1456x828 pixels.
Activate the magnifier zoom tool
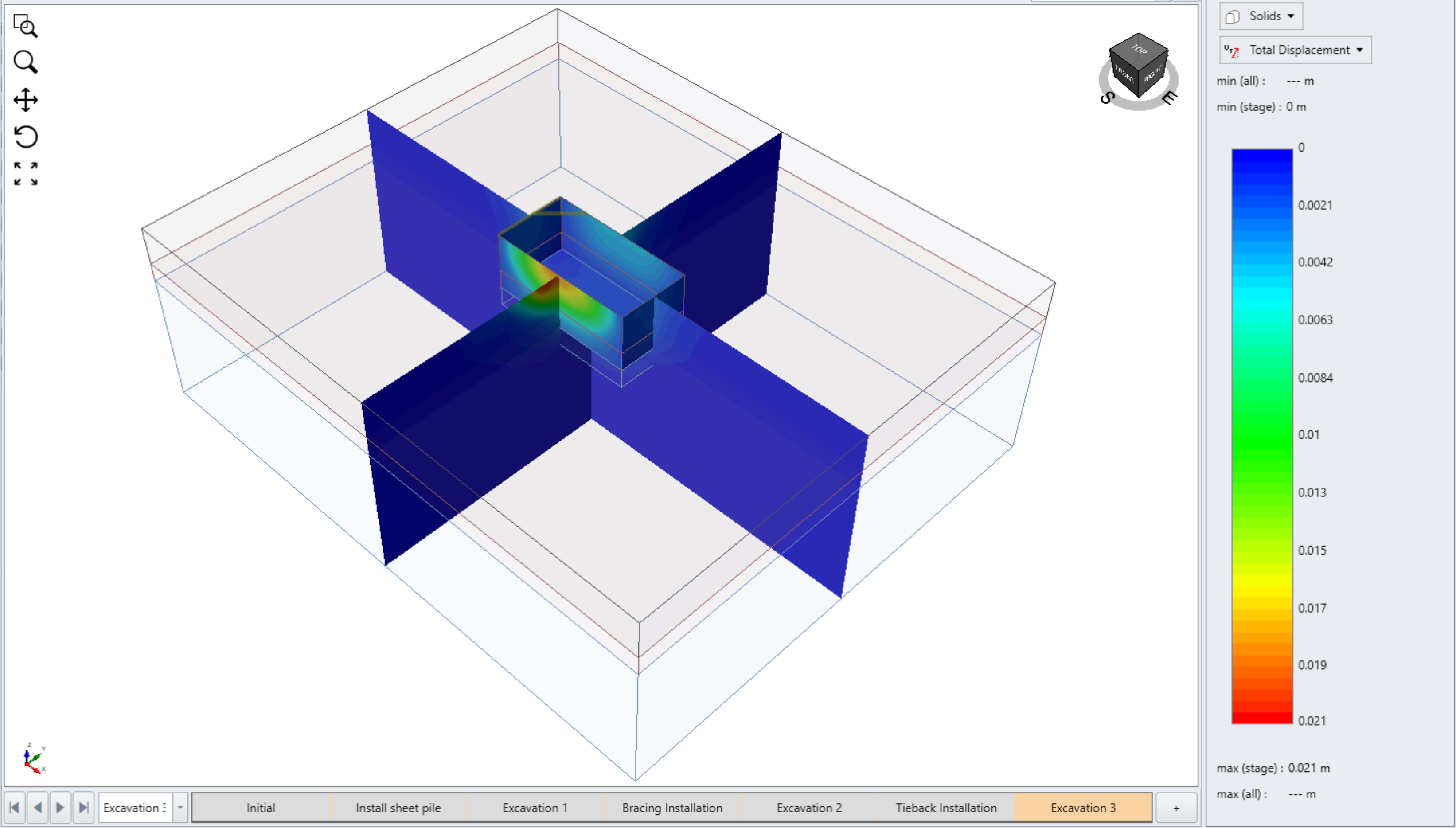(x=26, y=62)
